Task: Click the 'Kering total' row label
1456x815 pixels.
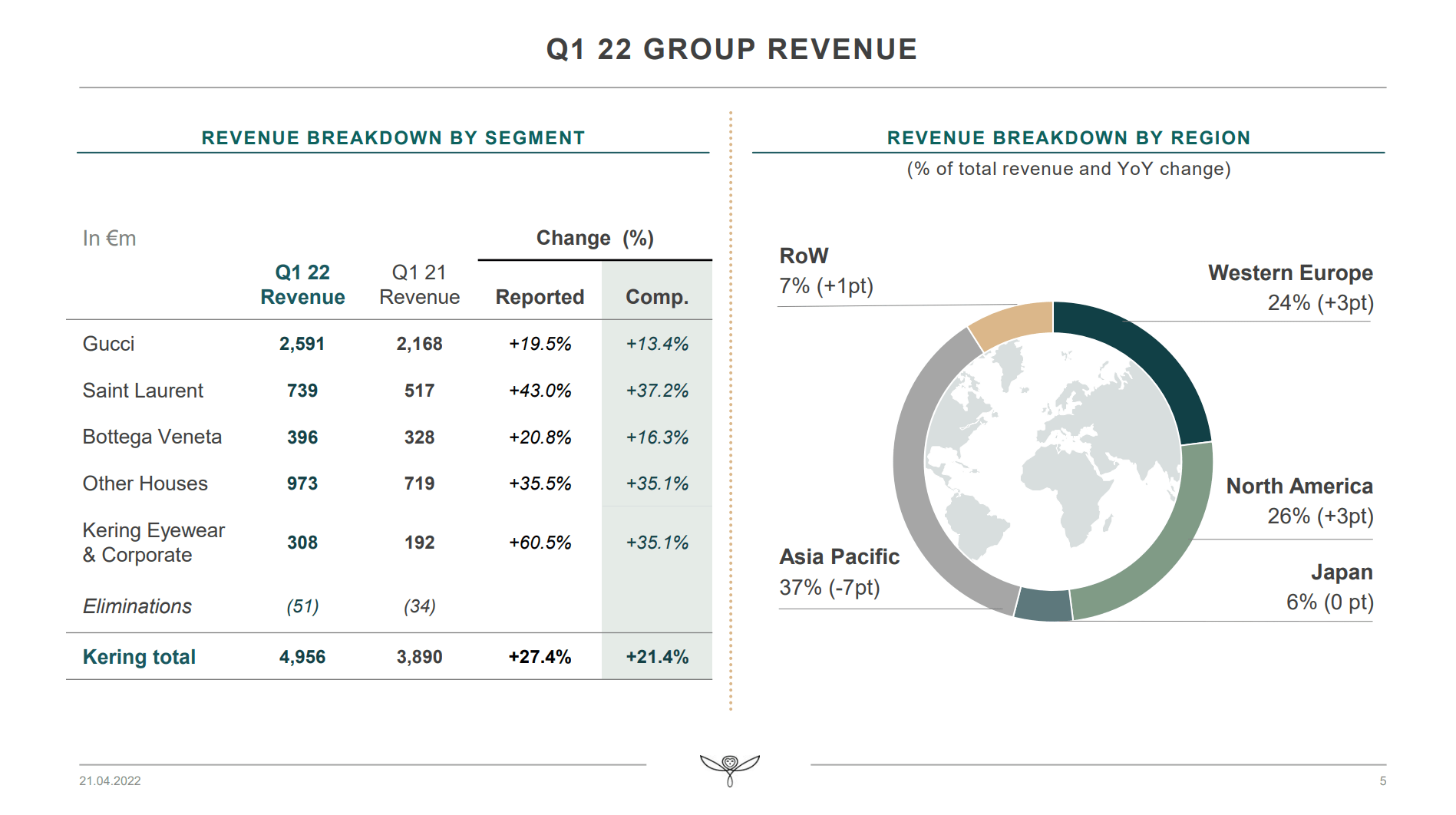Action: (x=139, y=657)
